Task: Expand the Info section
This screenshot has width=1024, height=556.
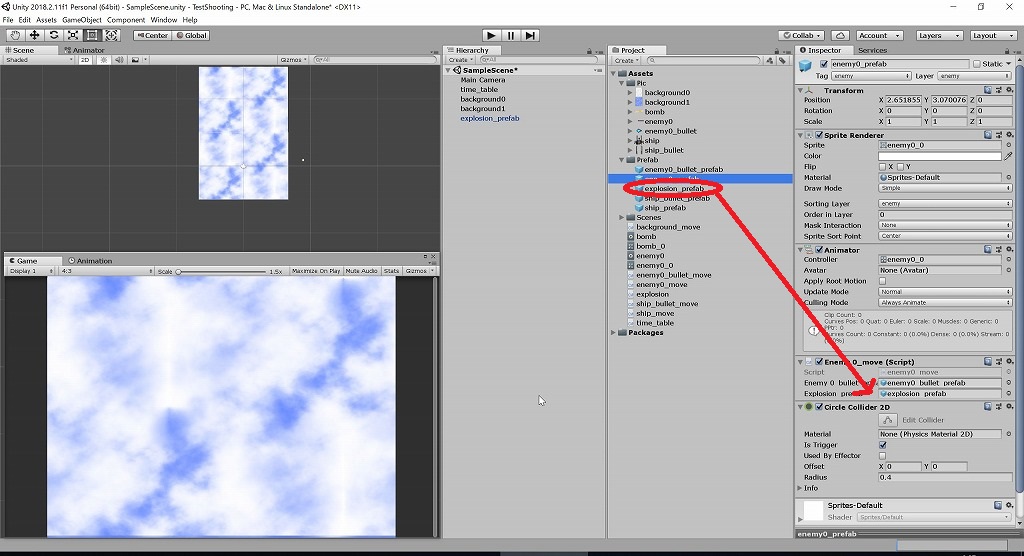Action: pos(800,488)
